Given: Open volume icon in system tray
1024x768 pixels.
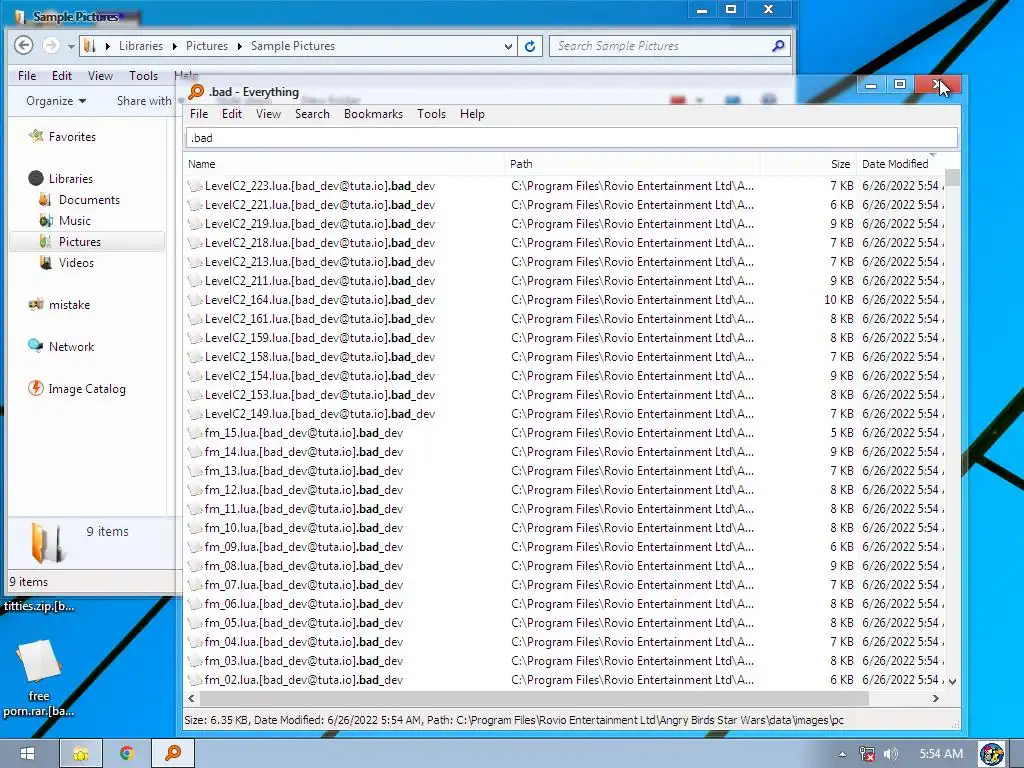Looking at the screenshot, I should click(891, 754).
